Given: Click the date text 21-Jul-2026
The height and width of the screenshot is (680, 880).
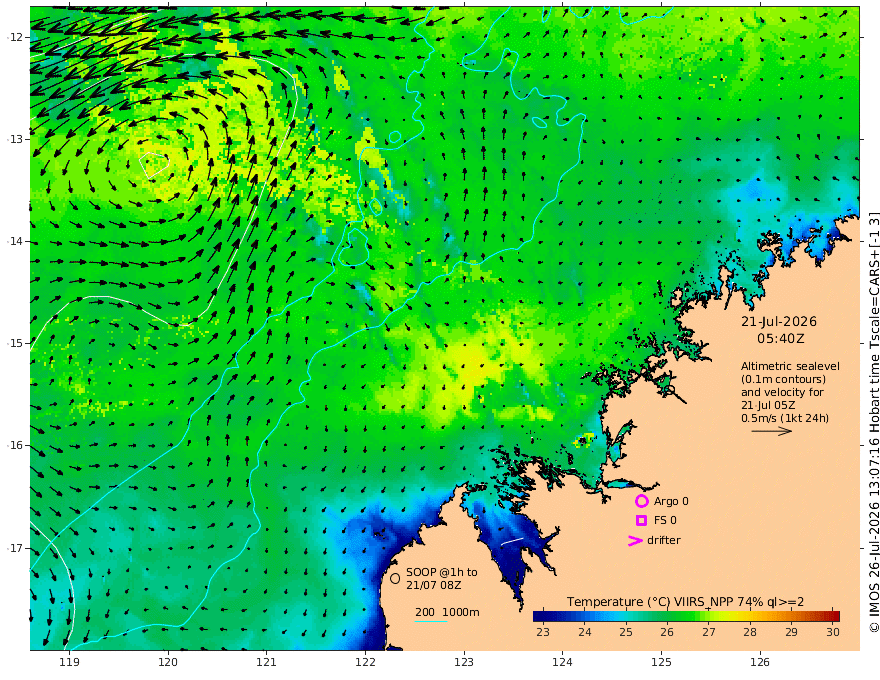Looking at the screenshot, I should click(778, 322).
